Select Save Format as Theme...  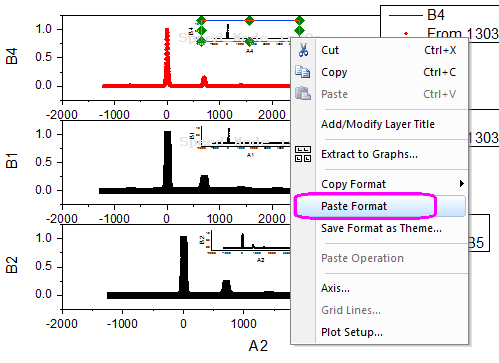click(381, 228)
